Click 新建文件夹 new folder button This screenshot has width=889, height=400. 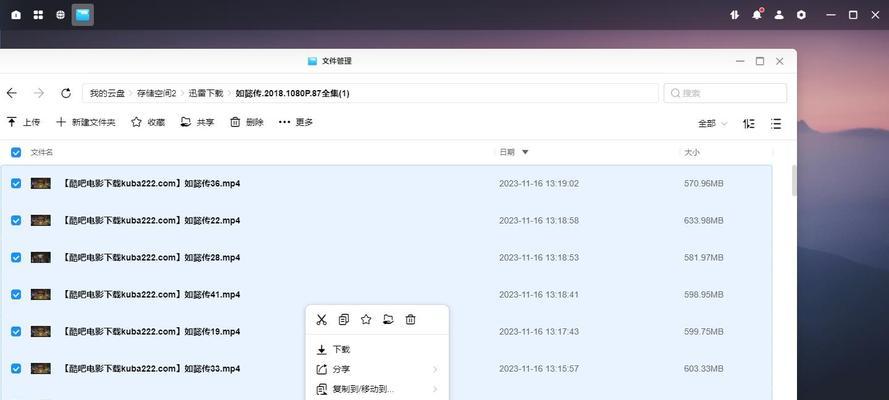tap(86, 122)
